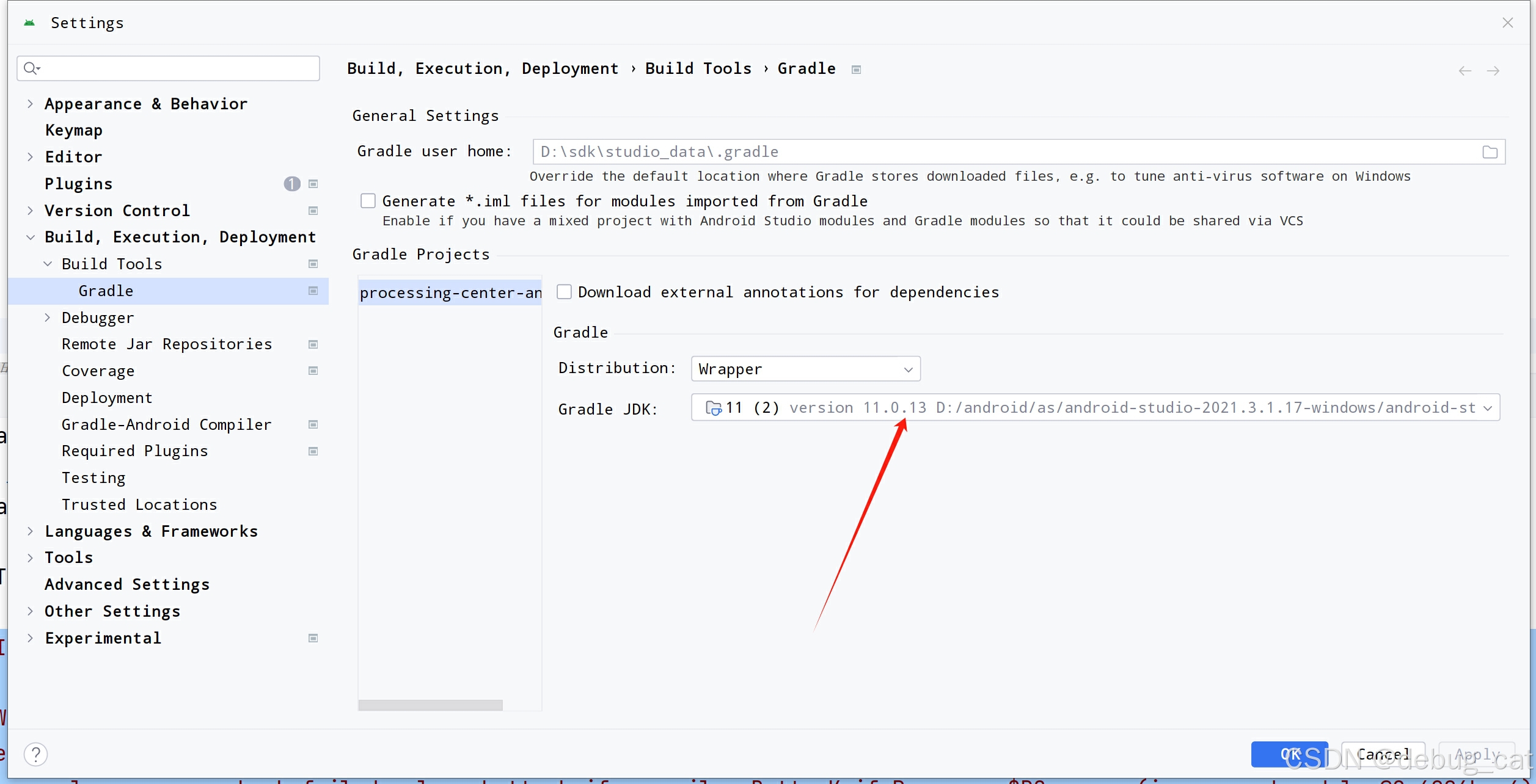Click the OK button
Viewport: 1536px width, 784px height.
[1290, 754]
